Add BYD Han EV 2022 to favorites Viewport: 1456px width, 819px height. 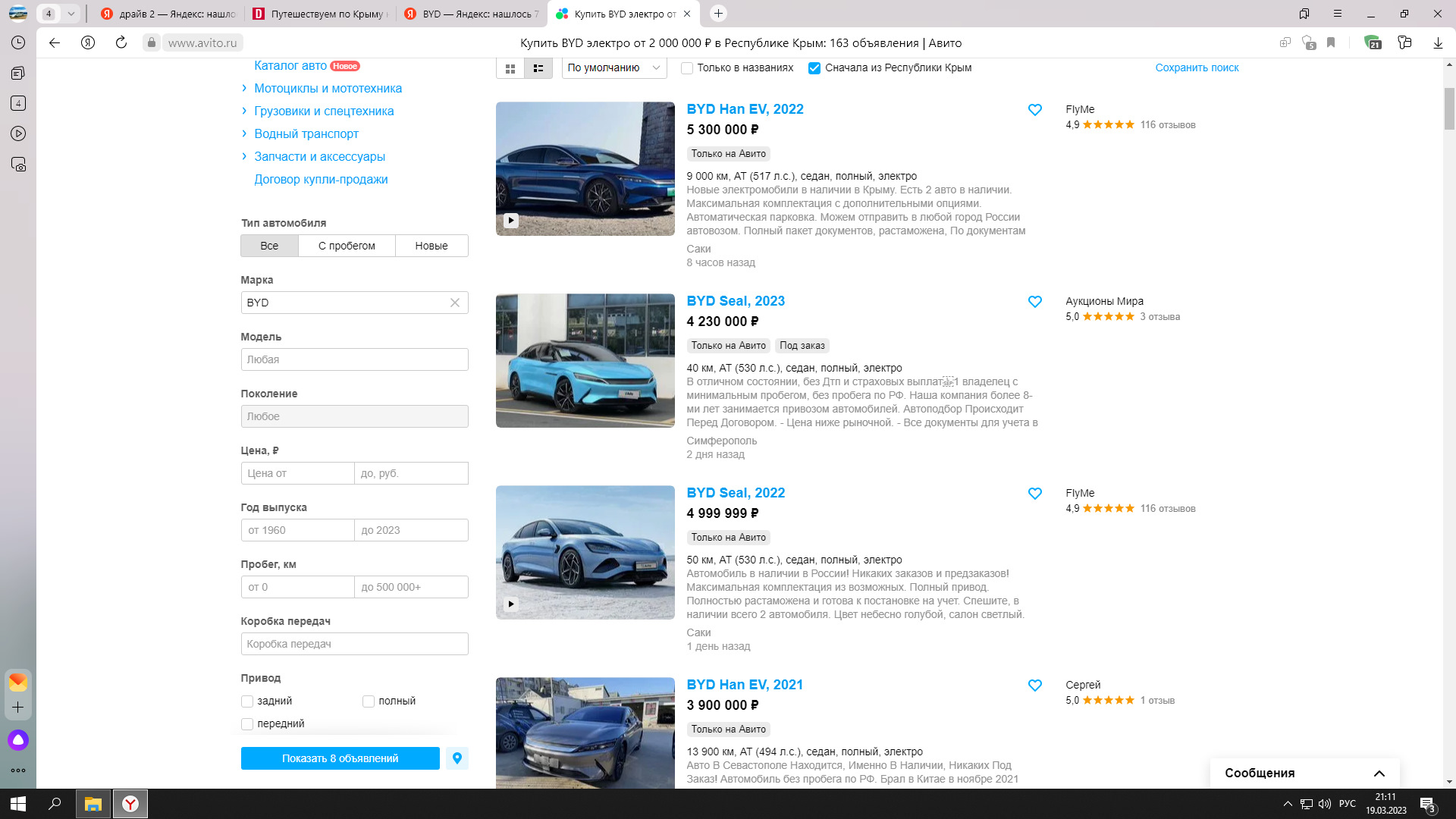[x=1035, y=110]
